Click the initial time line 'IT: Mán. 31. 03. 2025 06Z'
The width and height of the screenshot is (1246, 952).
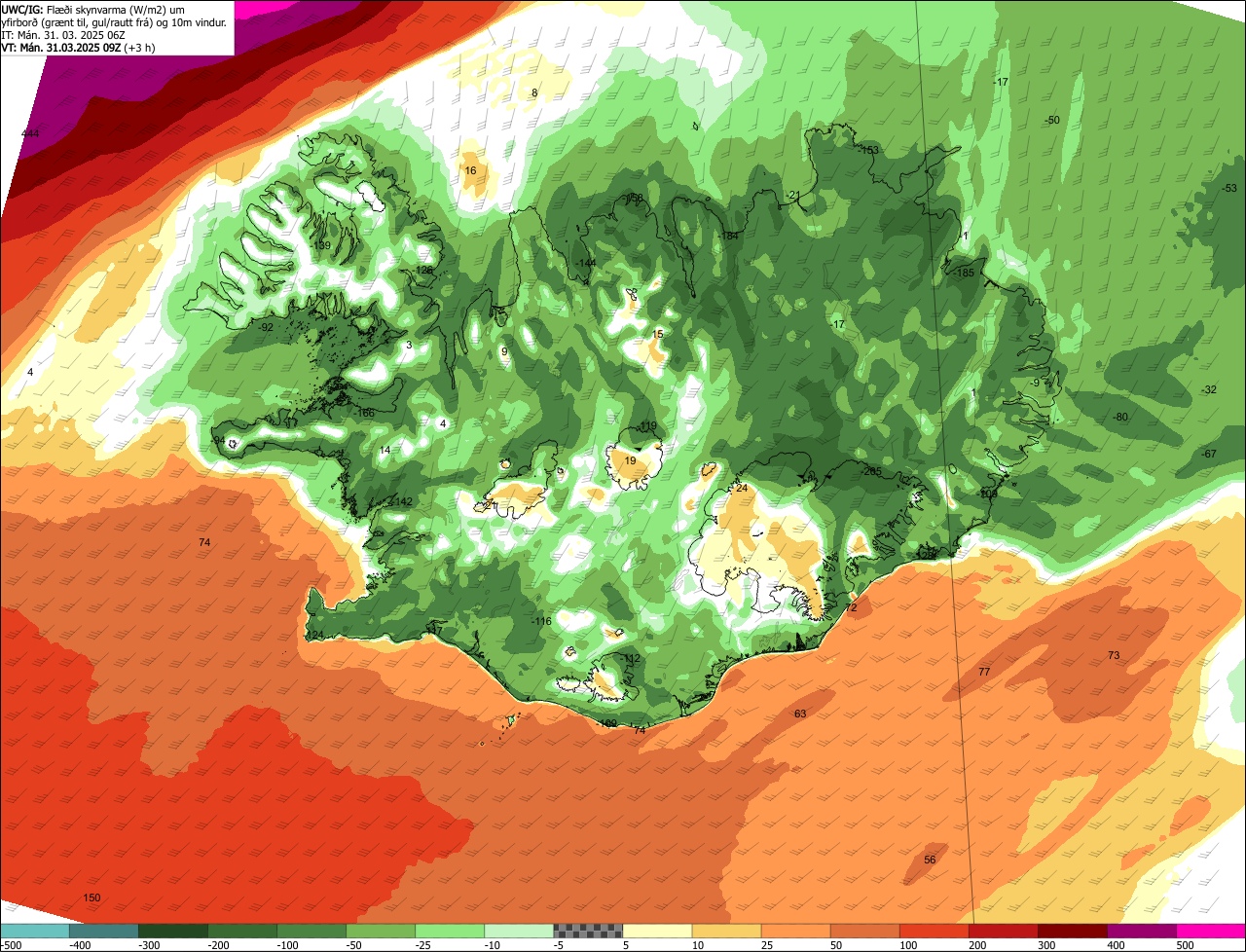click(x=63, y=34)
